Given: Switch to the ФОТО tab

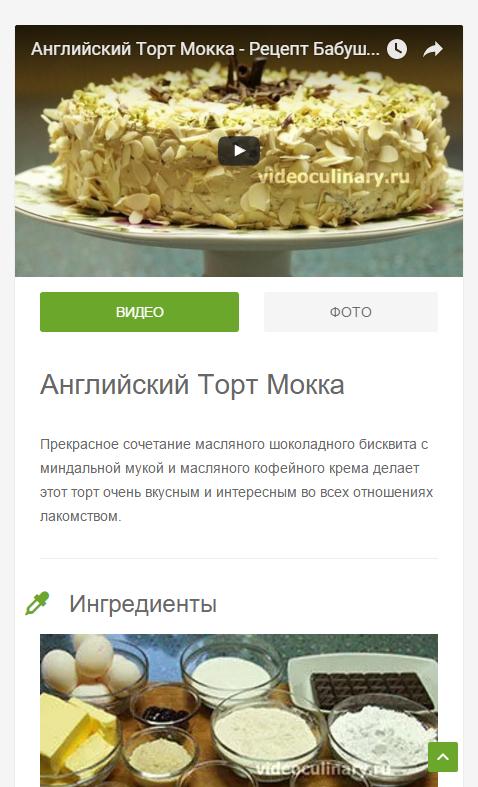Looking at the screenshot, I should click(350, 312).
